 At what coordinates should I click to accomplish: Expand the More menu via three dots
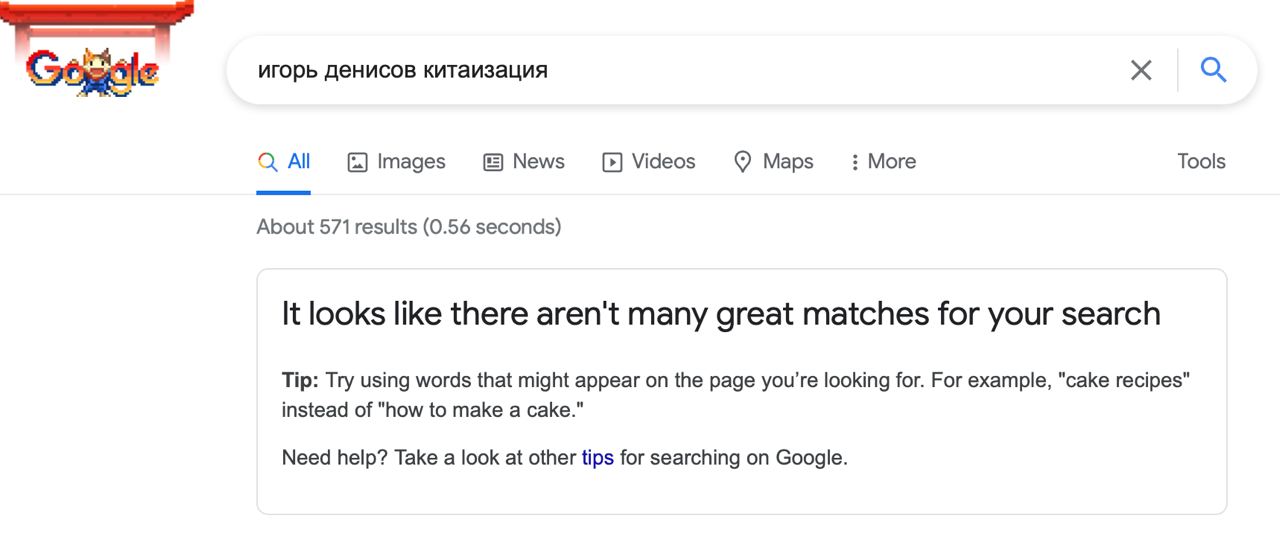(x=854, y=162)
